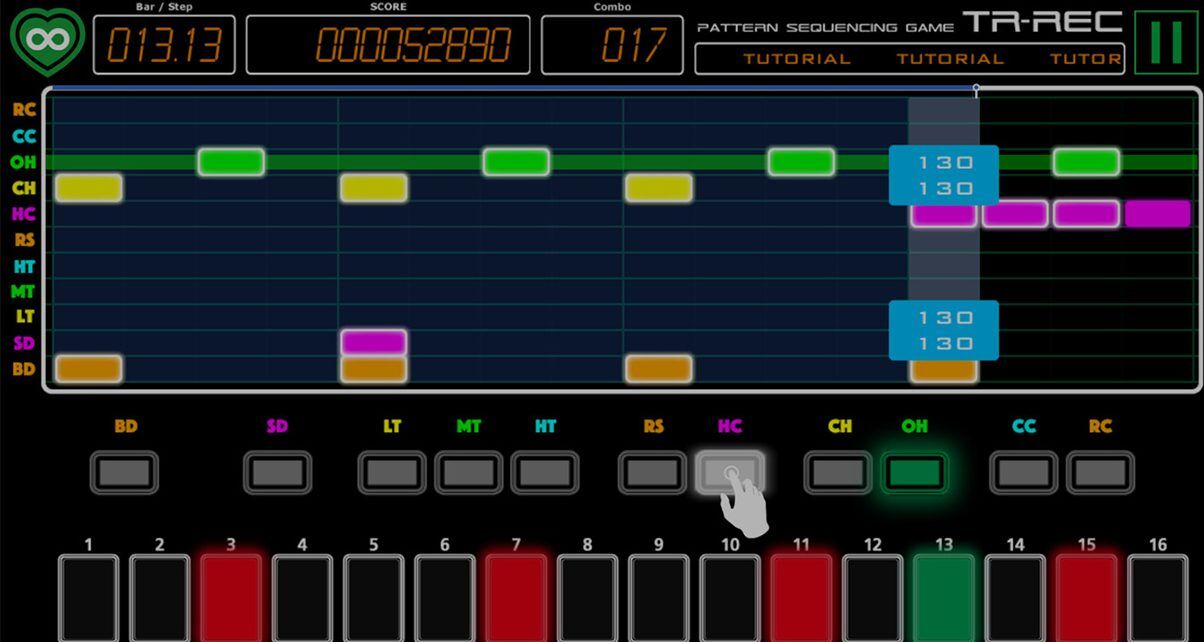
Task: Tap step pad 12
Action: pyautogui.click(x=873, y=598)
